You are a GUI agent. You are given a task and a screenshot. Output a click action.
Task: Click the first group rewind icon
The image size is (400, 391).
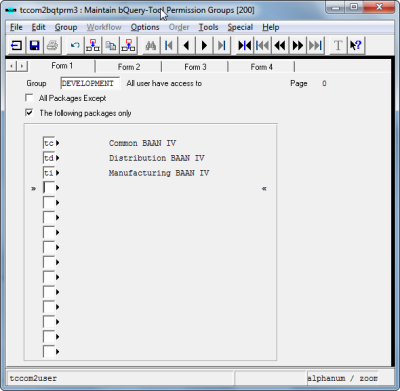point(262,45)
